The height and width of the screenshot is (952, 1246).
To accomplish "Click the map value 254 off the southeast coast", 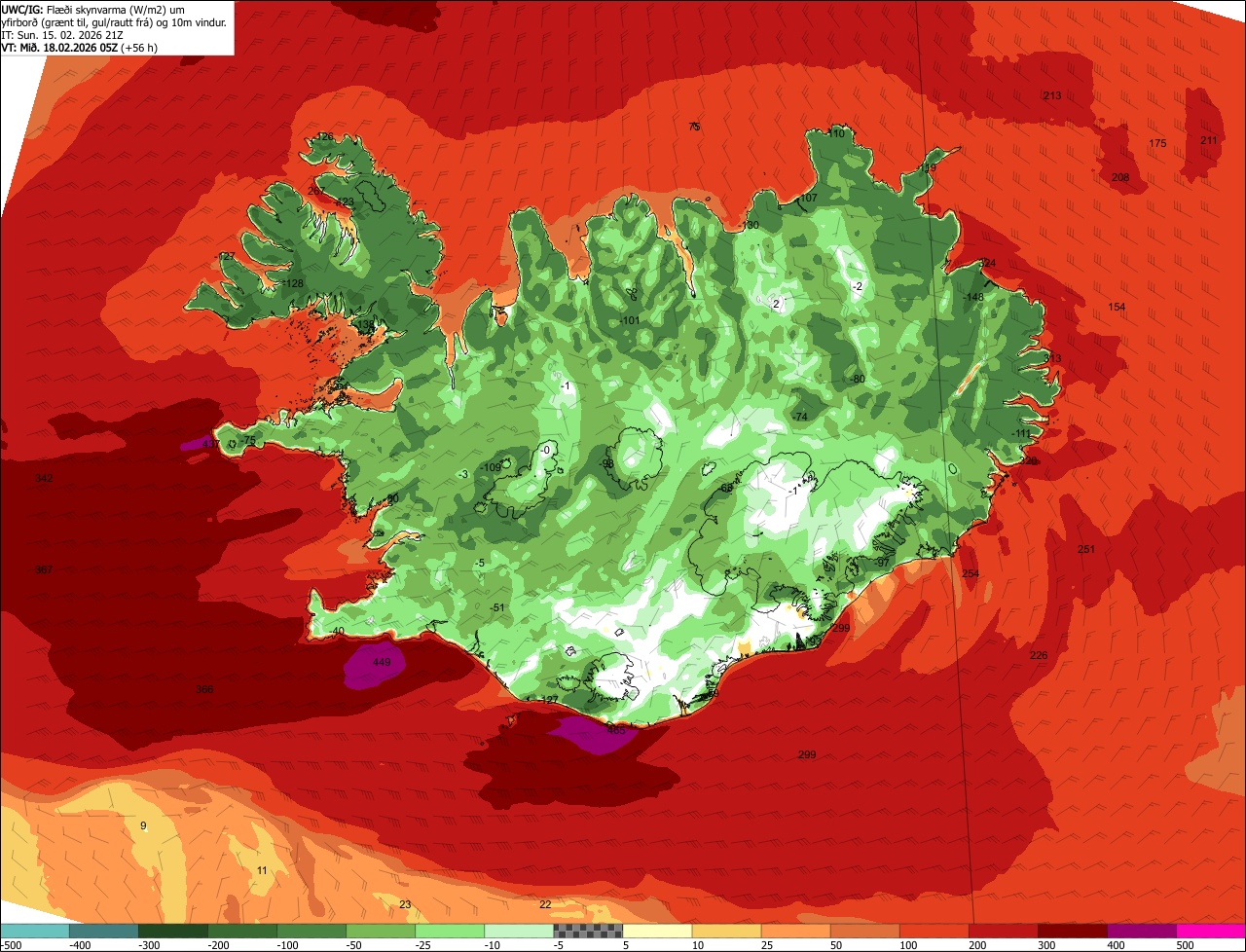I will (x=971, y=573).
